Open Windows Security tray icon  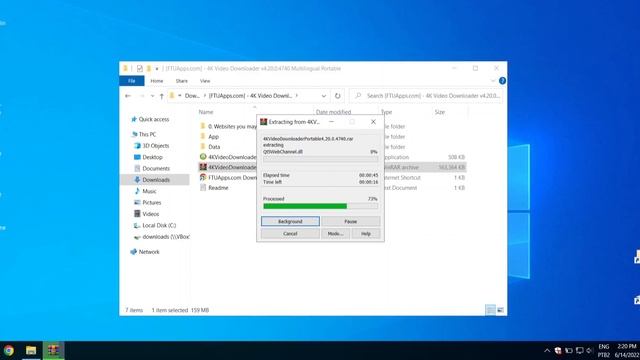(x=558, y=351)
